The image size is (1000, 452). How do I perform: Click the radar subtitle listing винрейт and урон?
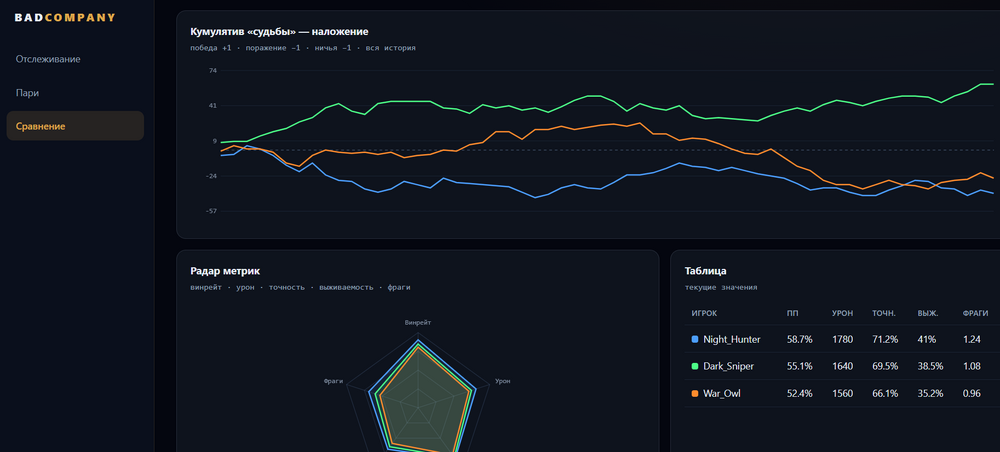tap(300, 288)
